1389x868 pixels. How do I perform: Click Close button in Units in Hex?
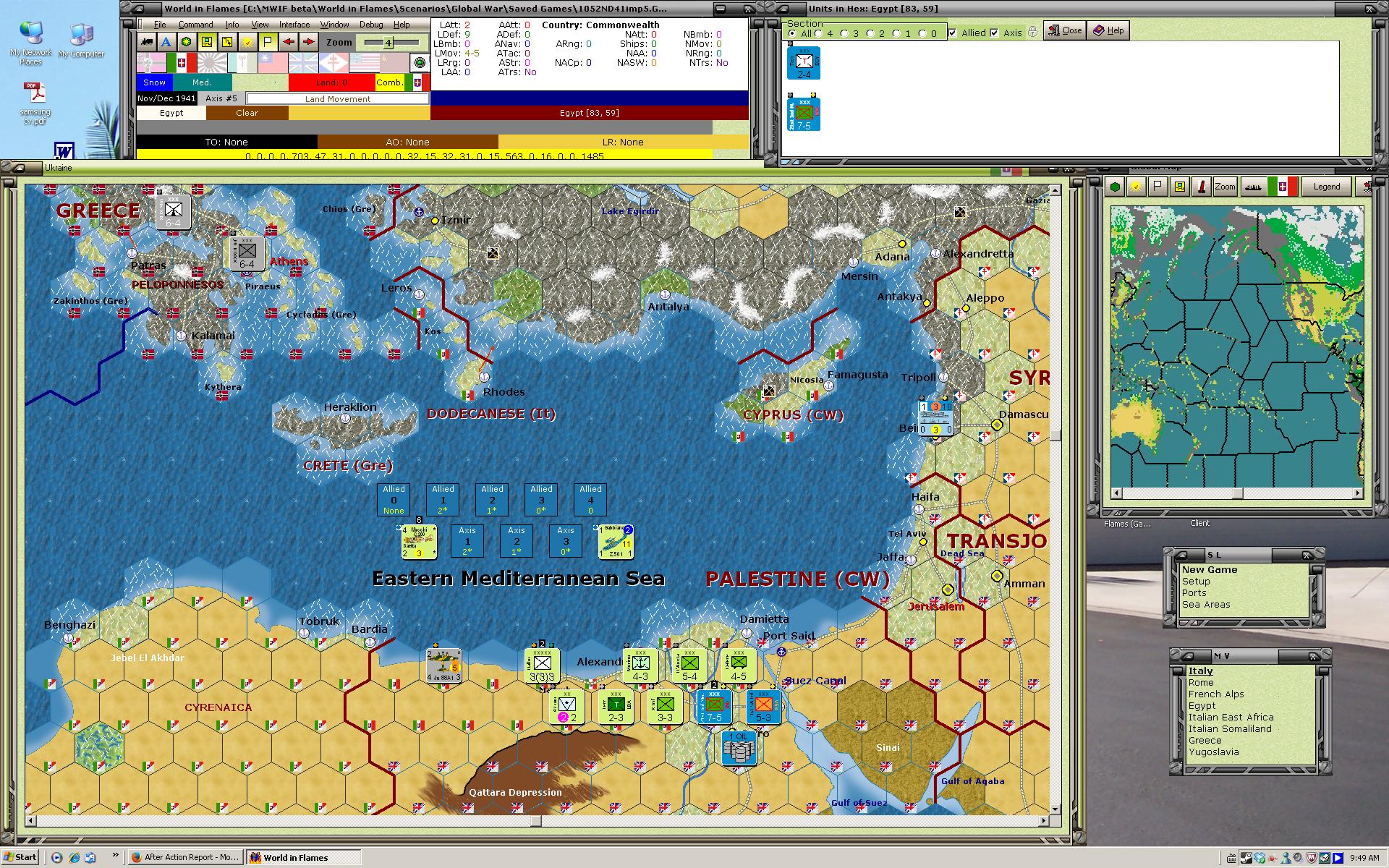click(1064, 30)
